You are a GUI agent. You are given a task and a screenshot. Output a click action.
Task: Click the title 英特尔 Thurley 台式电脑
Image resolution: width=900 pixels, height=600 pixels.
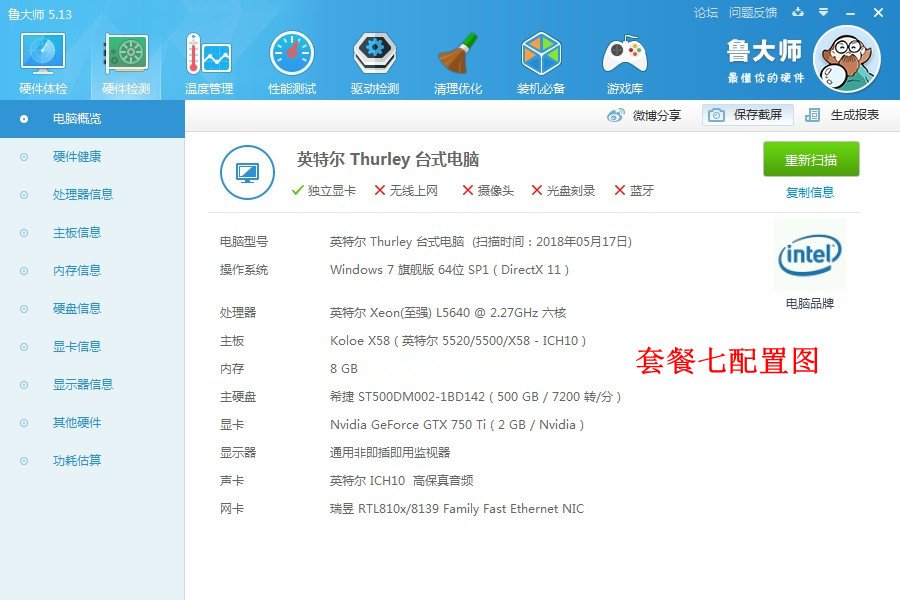tap(388, 159)
